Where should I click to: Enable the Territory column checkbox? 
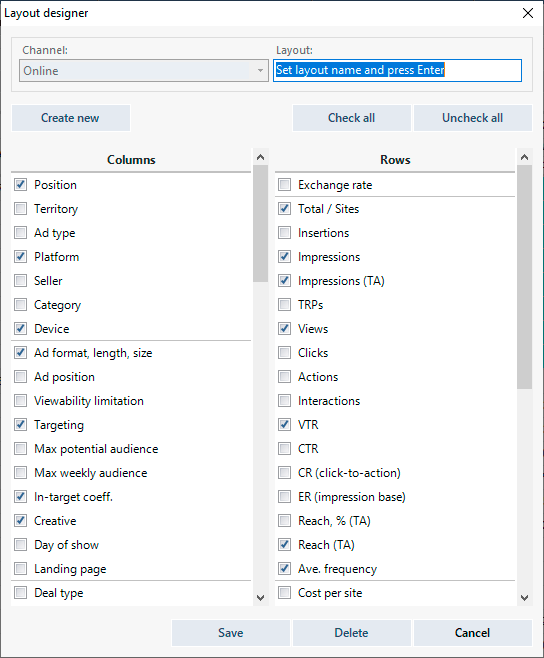click(x=21, y=209)
